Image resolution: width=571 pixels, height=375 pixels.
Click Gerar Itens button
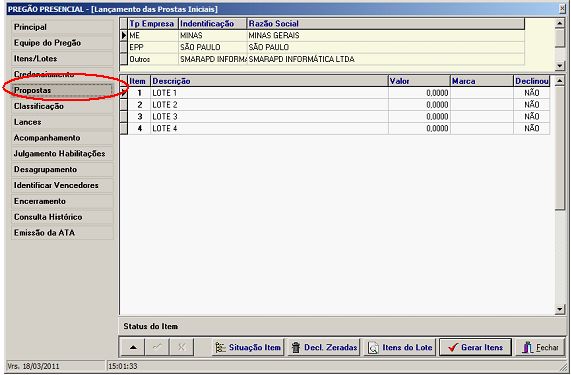pyautogui.click(x=476, y=348)
